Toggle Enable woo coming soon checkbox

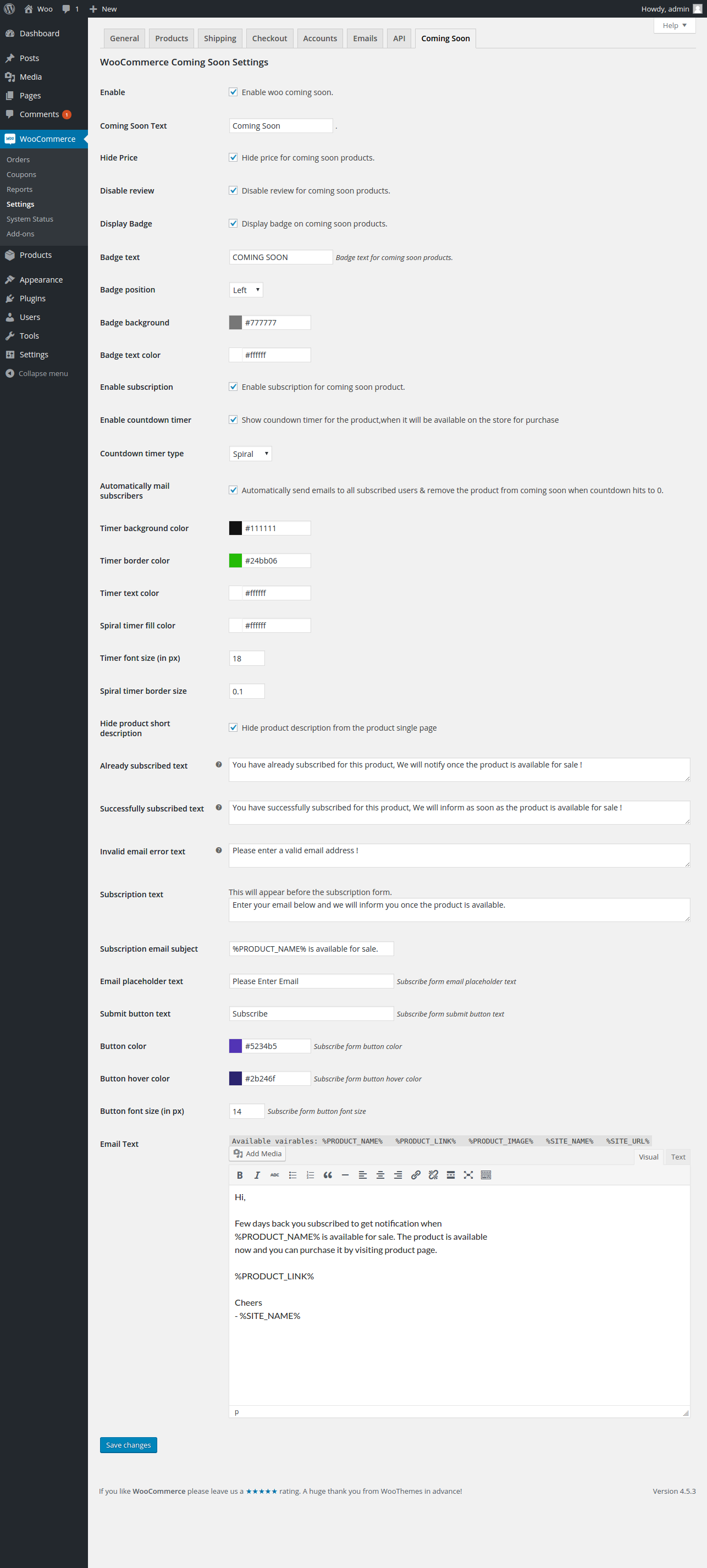(x=233, y=92)
